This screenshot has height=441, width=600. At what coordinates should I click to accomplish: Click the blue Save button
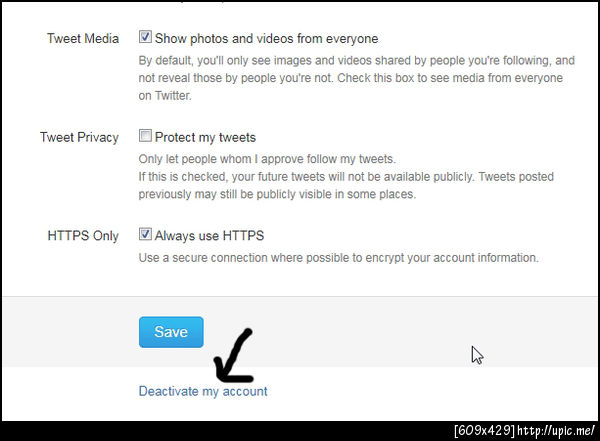(171, 332)
